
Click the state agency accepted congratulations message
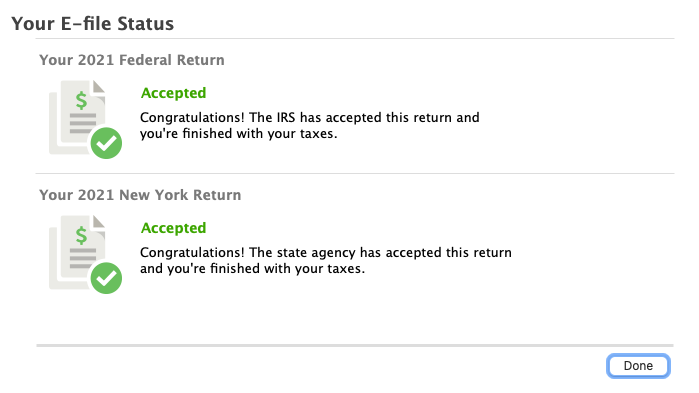(x=326, y=261)
